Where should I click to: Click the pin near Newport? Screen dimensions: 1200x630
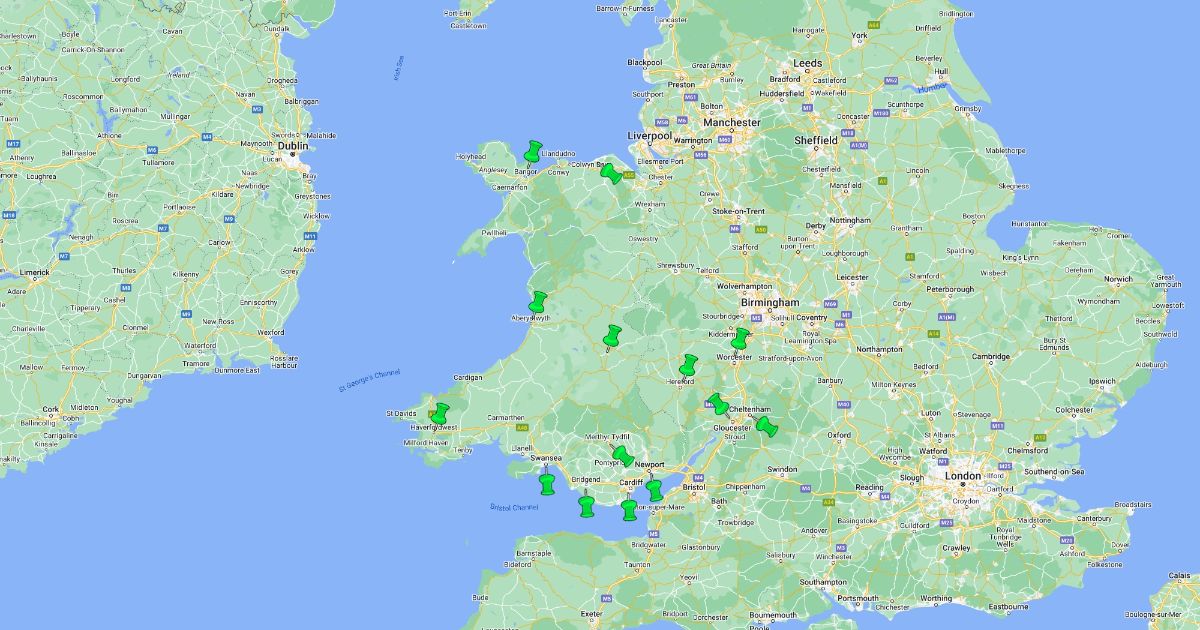[x=654, y=489]
